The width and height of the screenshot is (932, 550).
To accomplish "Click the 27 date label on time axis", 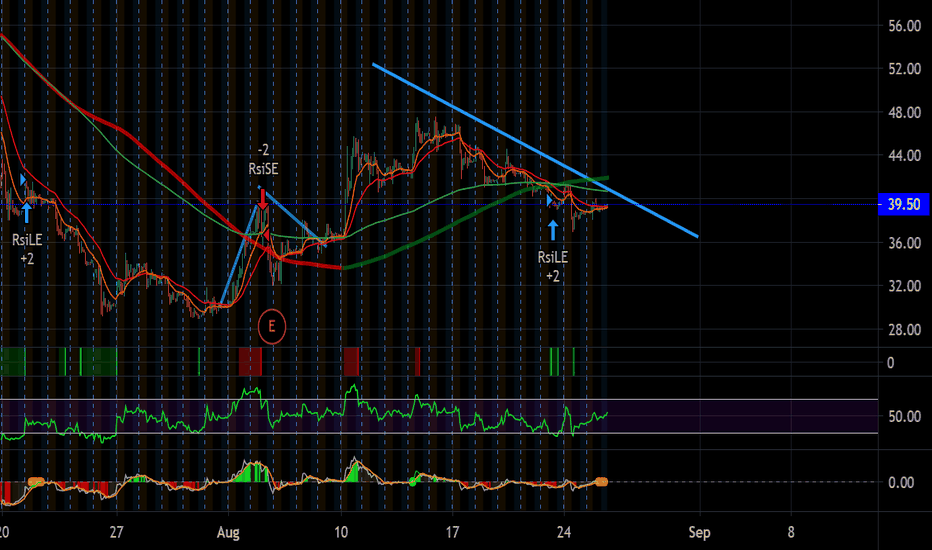I will [116, 532].
